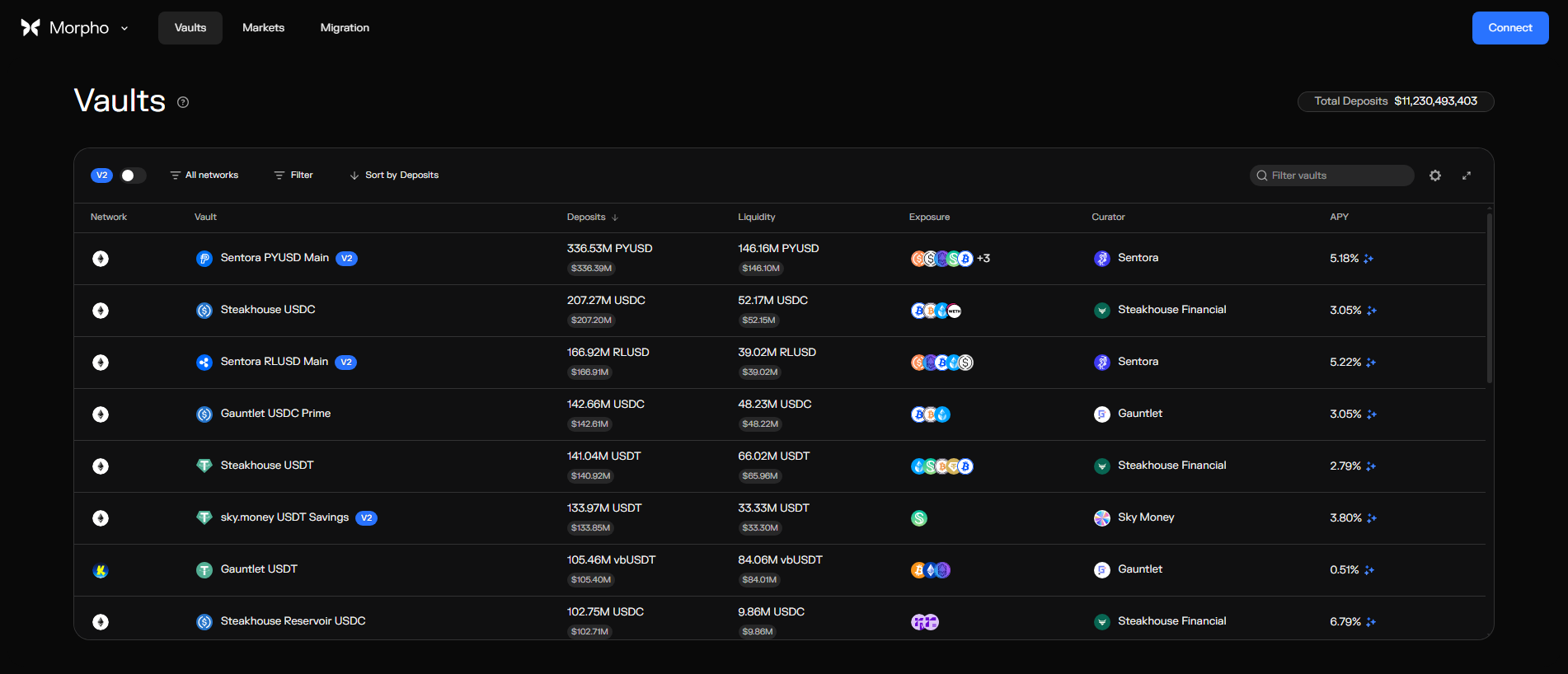Click the Sentora curator icon in first row
Screen dimensions: 1568x674
point(1102,259)
